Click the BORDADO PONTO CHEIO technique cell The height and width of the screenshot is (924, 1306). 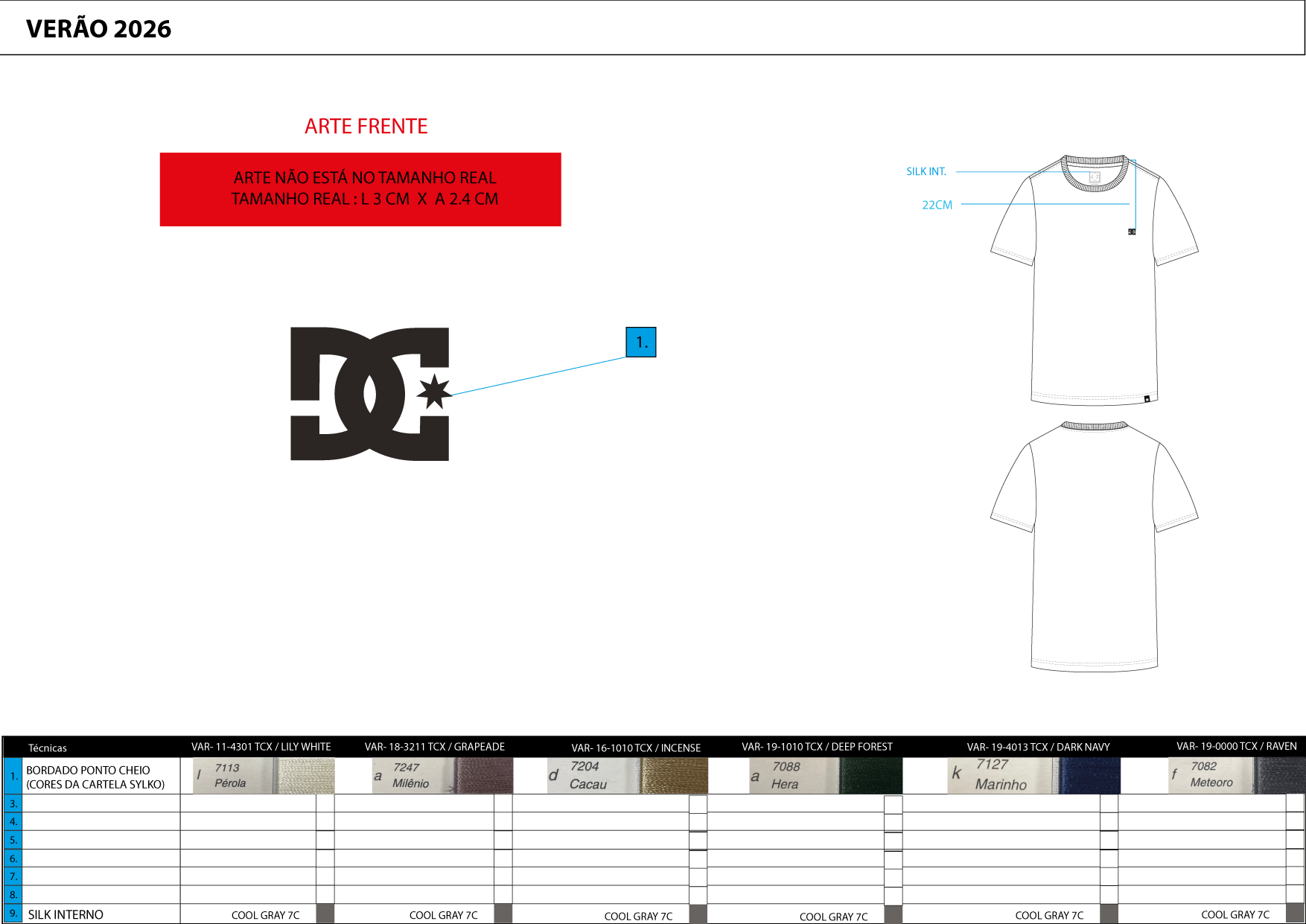pos(95,777)
